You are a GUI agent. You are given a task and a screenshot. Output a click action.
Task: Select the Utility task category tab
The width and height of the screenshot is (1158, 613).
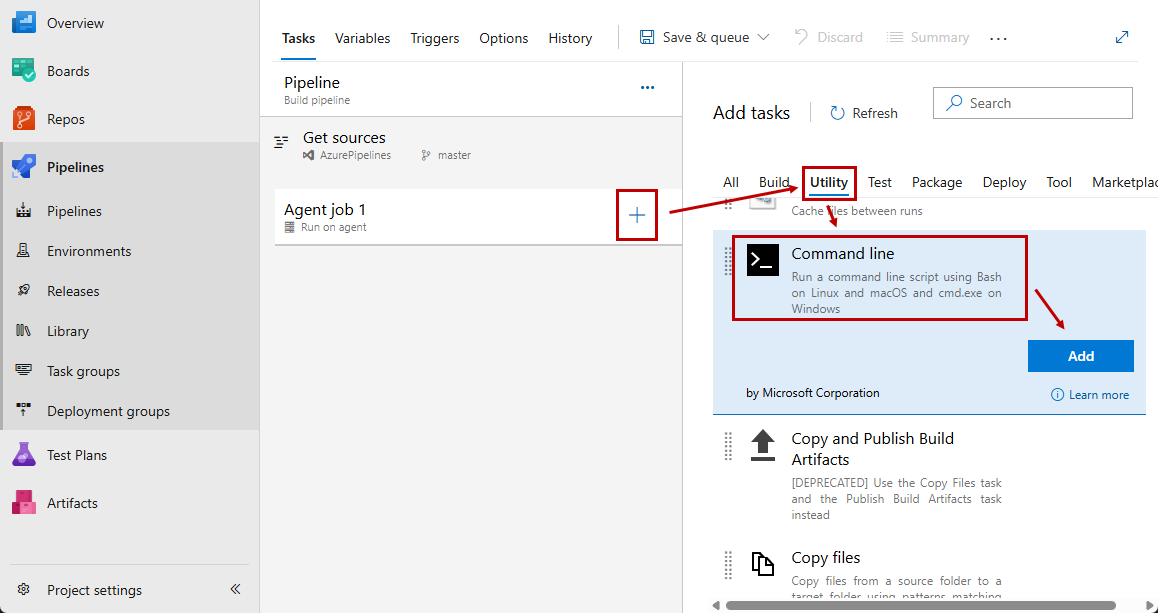[829, 182]
